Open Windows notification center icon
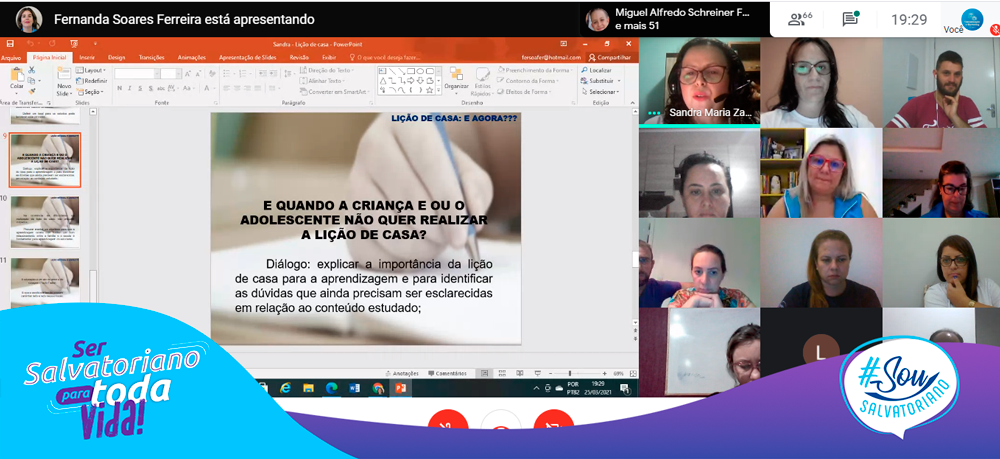The image size is (1000, 459). 624,388
